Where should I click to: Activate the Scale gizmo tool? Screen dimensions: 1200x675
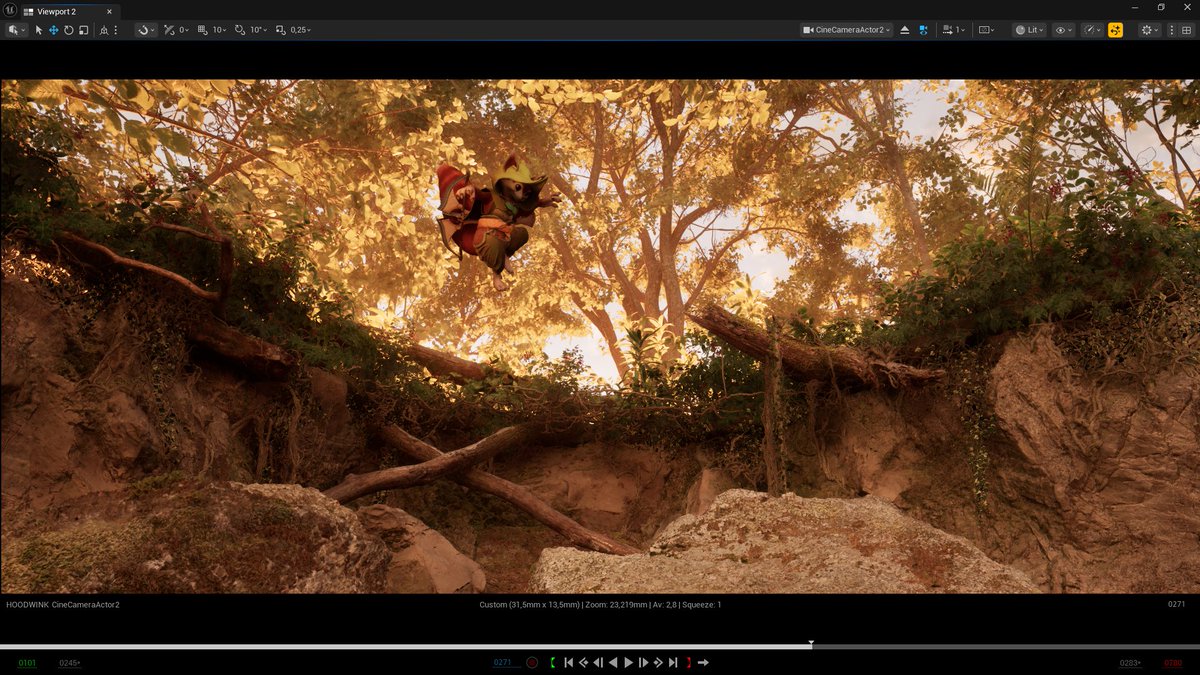point(82,30)
